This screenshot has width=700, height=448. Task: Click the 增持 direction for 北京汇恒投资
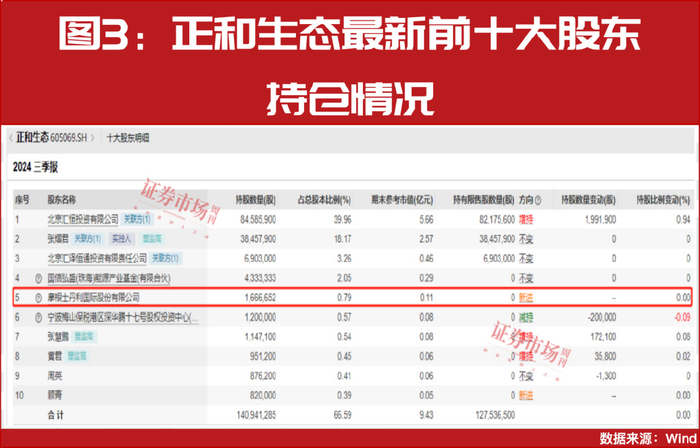point(526,220)
